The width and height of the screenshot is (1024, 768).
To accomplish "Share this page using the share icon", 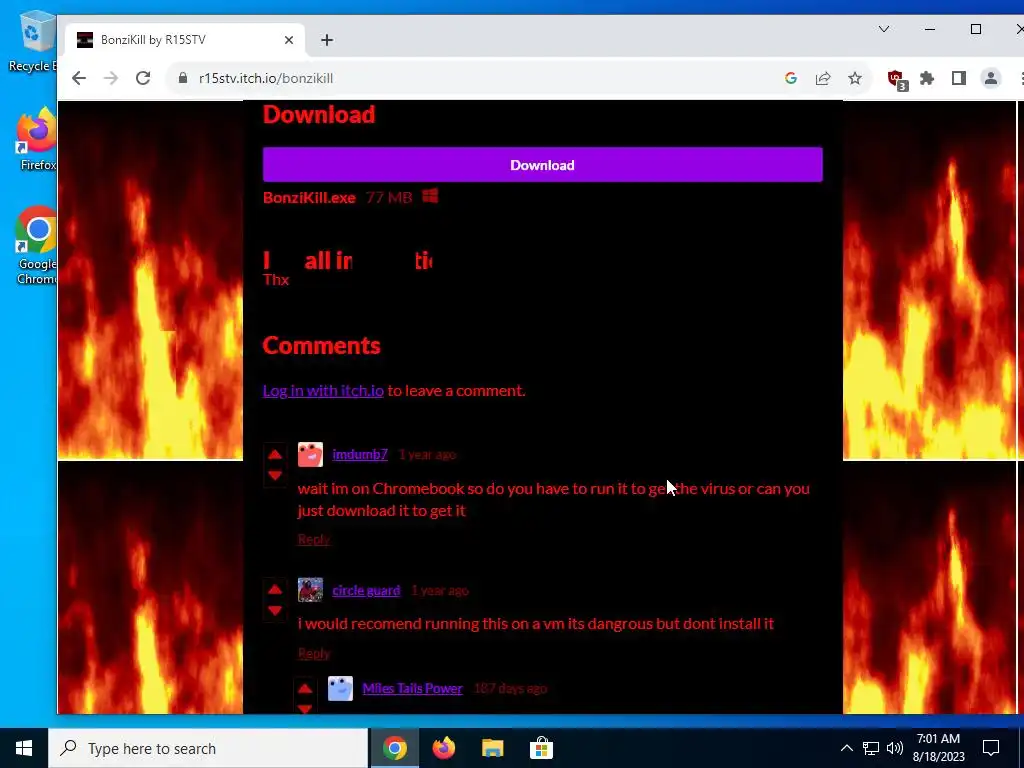I will pos(823,78).
